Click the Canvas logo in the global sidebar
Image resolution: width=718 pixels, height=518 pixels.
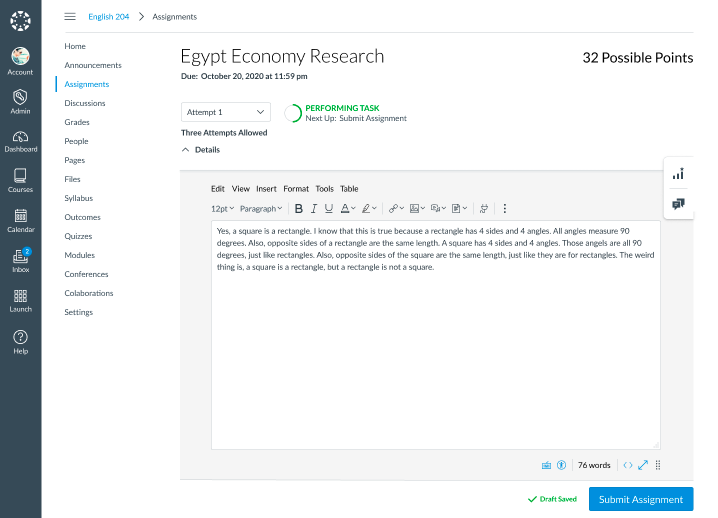[x=20, y=21]
